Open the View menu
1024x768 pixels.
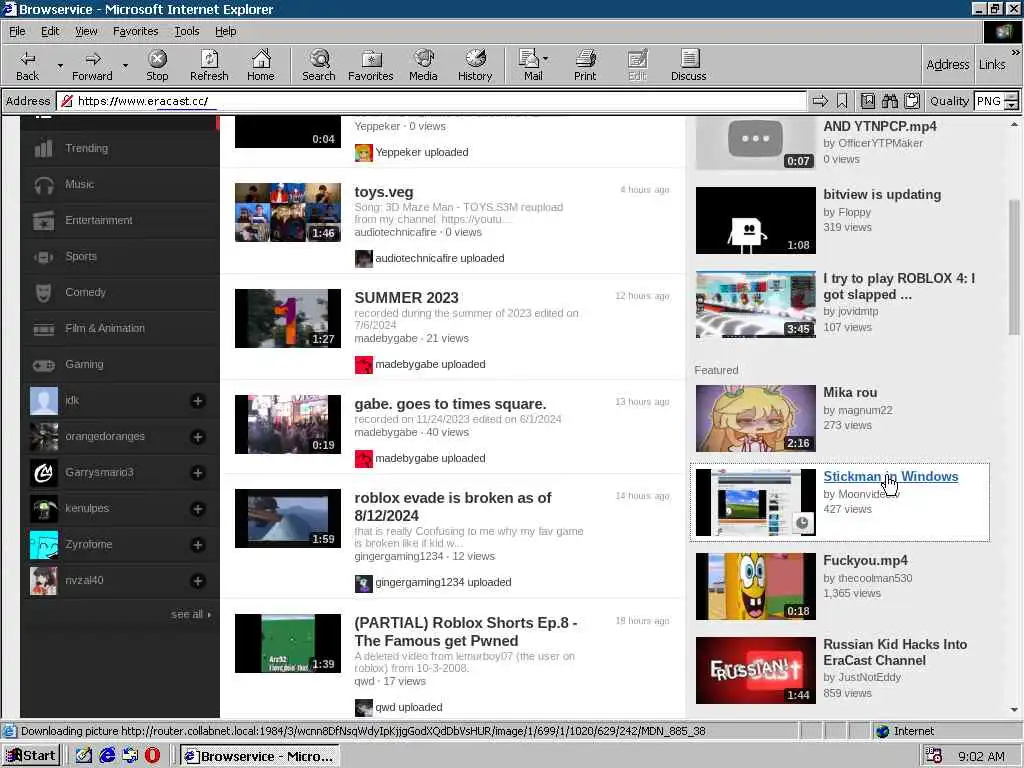(86, 31)
